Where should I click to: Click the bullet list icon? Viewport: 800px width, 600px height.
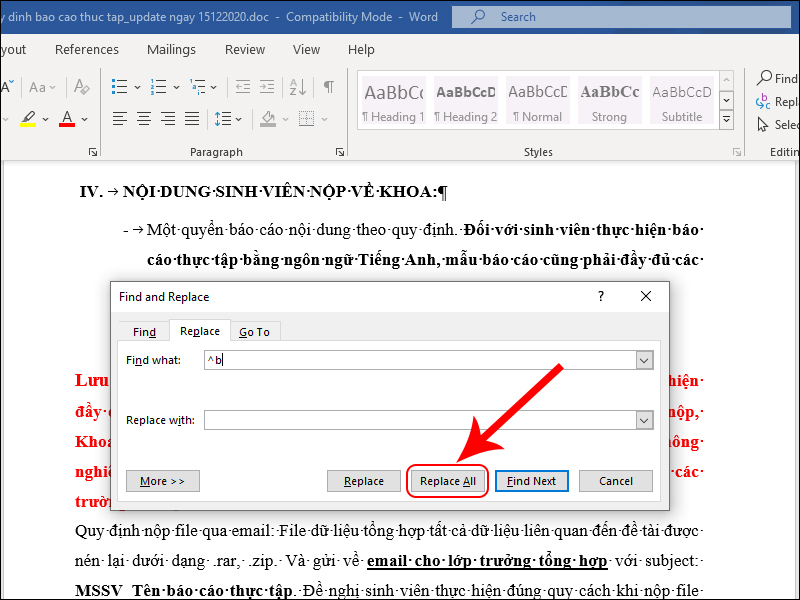point(120,87)
